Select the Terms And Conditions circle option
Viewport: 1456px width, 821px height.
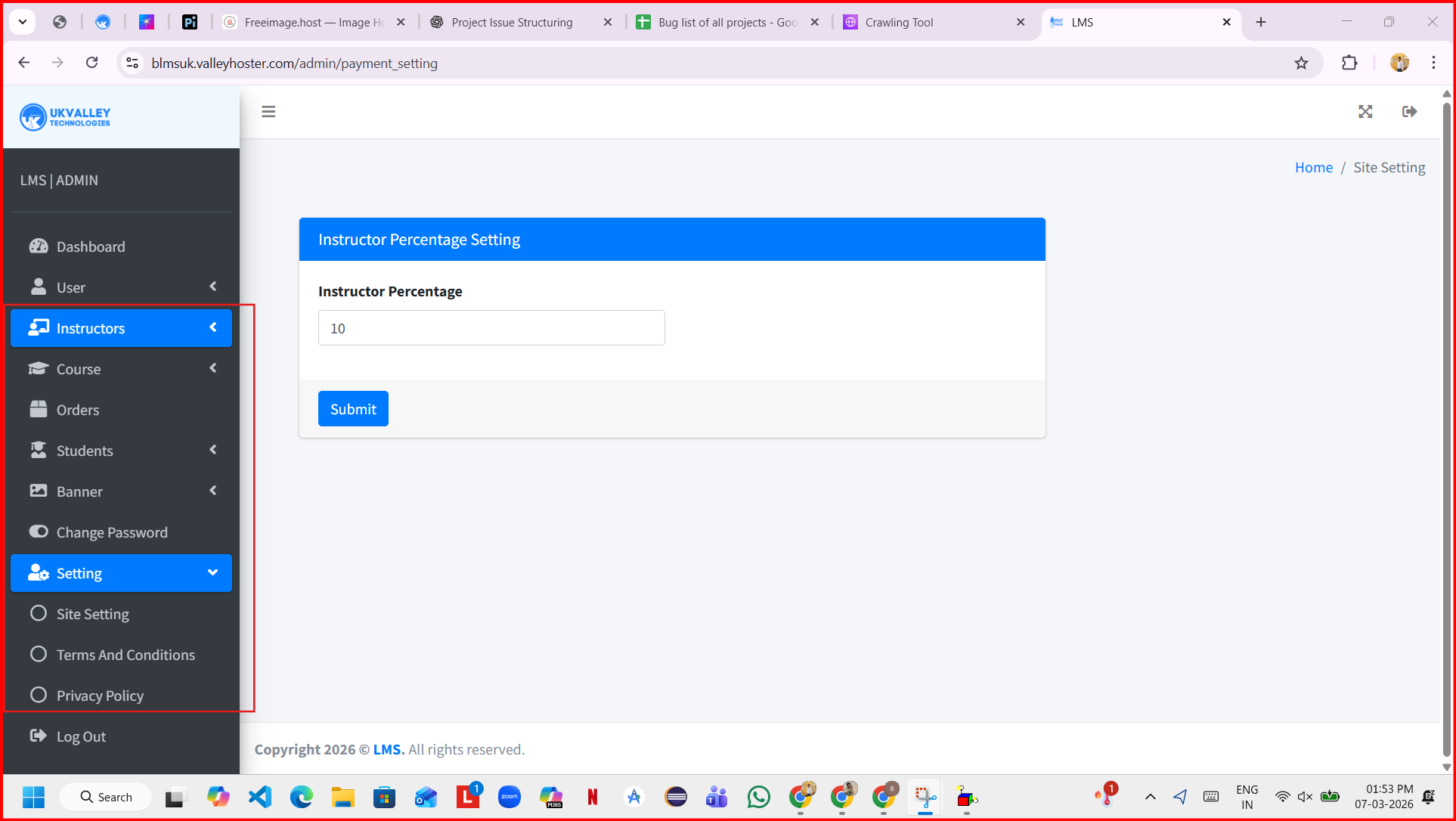39,654
